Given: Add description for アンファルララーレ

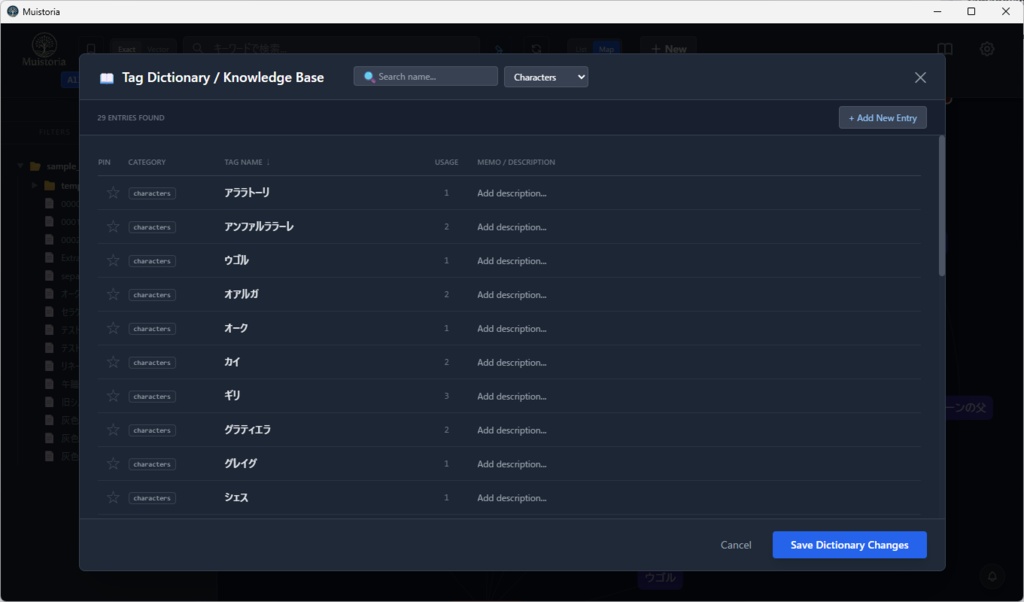Looking at the screenshot, I should click(x=512, y=227).
